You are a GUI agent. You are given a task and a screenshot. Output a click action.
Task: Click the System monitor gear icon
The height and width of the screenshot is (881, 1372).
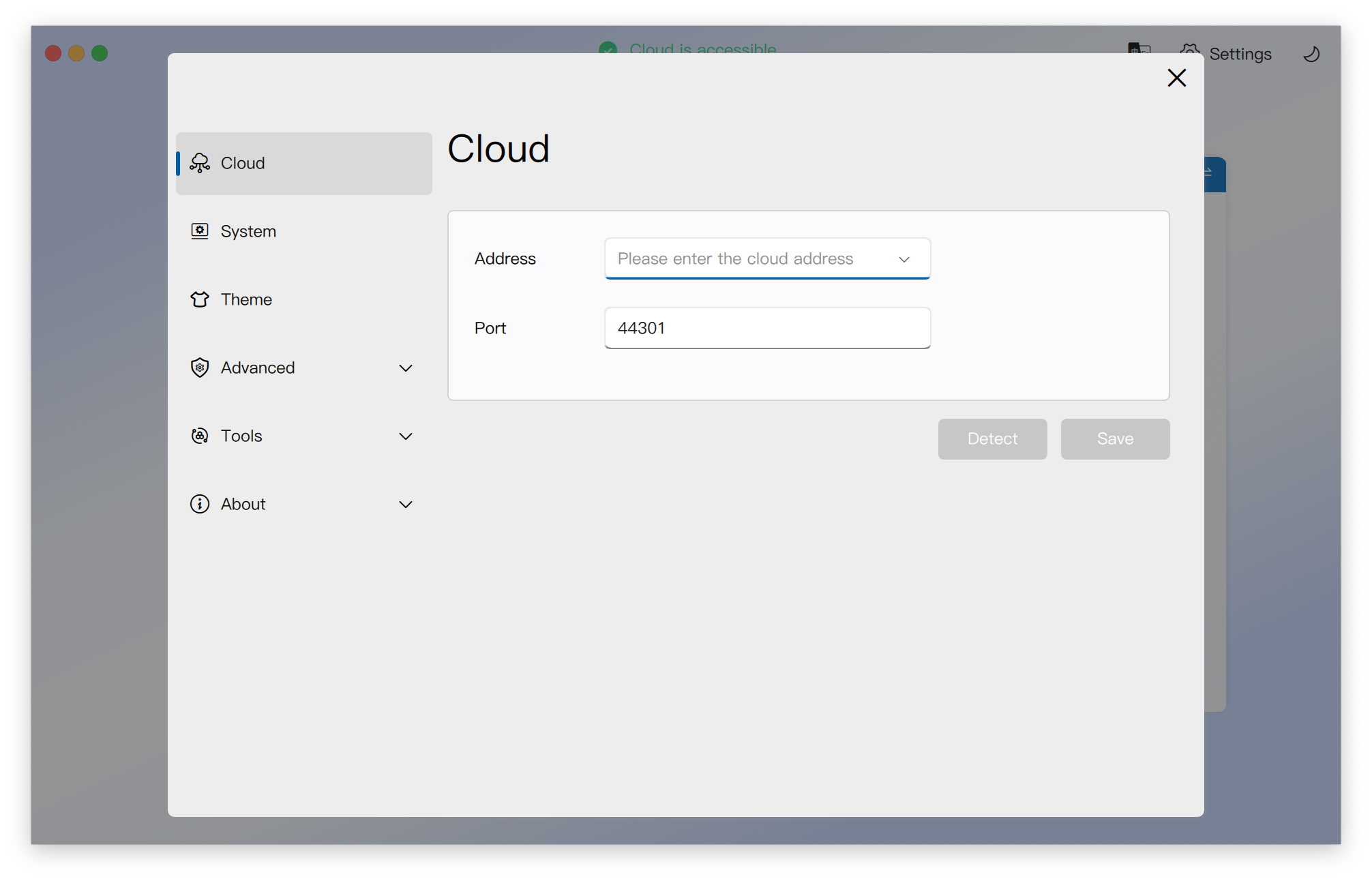tap(200, 231)
